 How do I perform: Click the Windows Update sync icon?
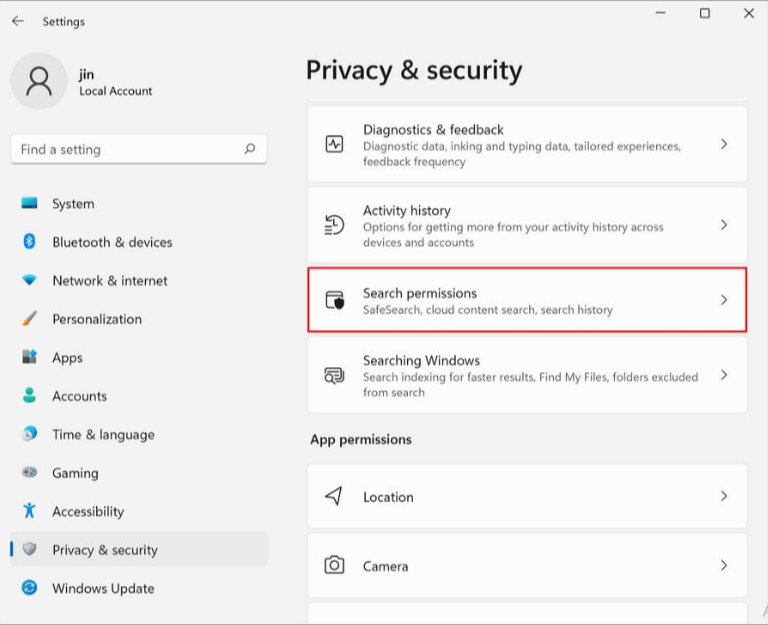[x=29, y=587]
